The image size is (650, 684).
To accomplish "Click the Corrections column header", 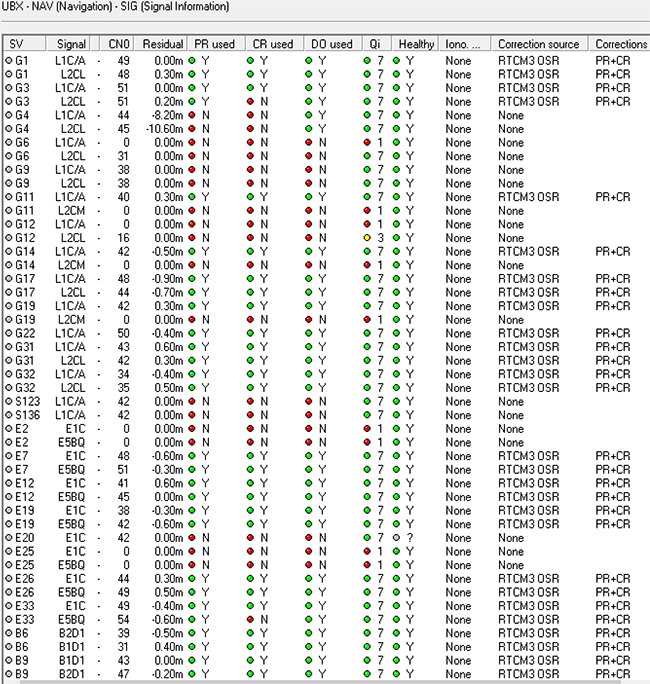I will click(620, 44).
